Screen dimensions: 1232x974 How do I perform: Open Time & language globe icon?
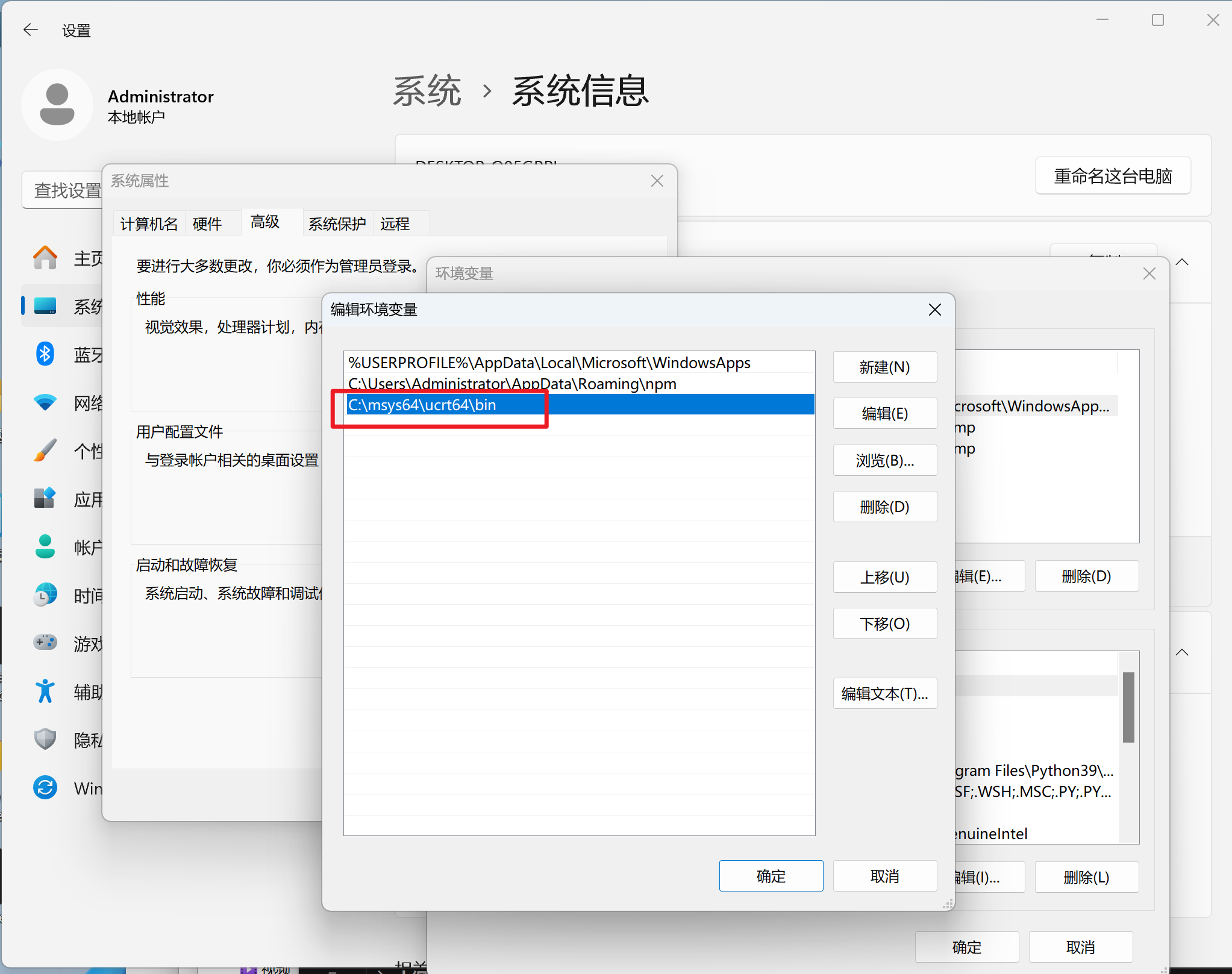45,595
